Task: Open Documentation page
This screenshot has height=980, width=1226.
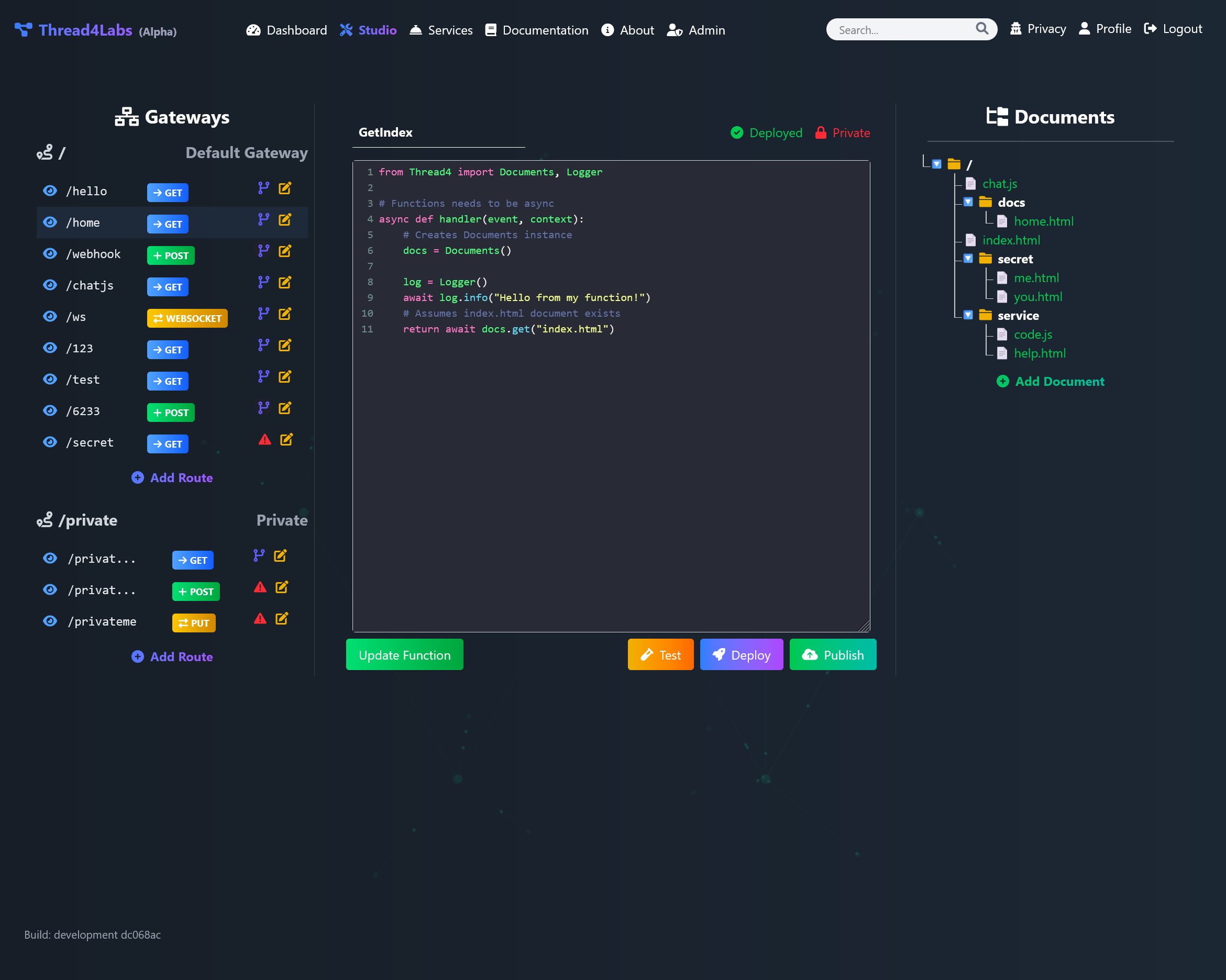Action: (x=536, y=29)
